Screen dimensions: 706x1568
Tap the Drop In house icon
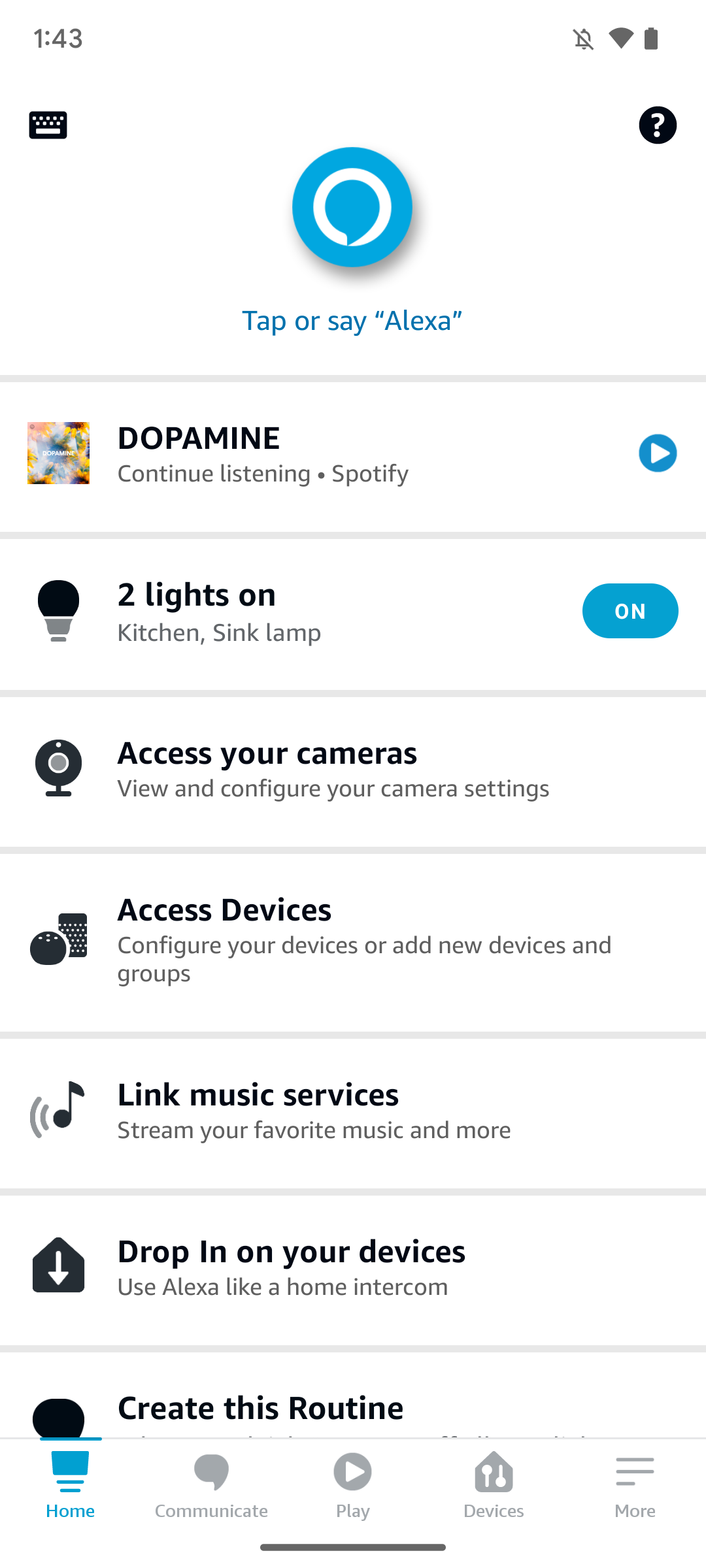click(58, 1266)
